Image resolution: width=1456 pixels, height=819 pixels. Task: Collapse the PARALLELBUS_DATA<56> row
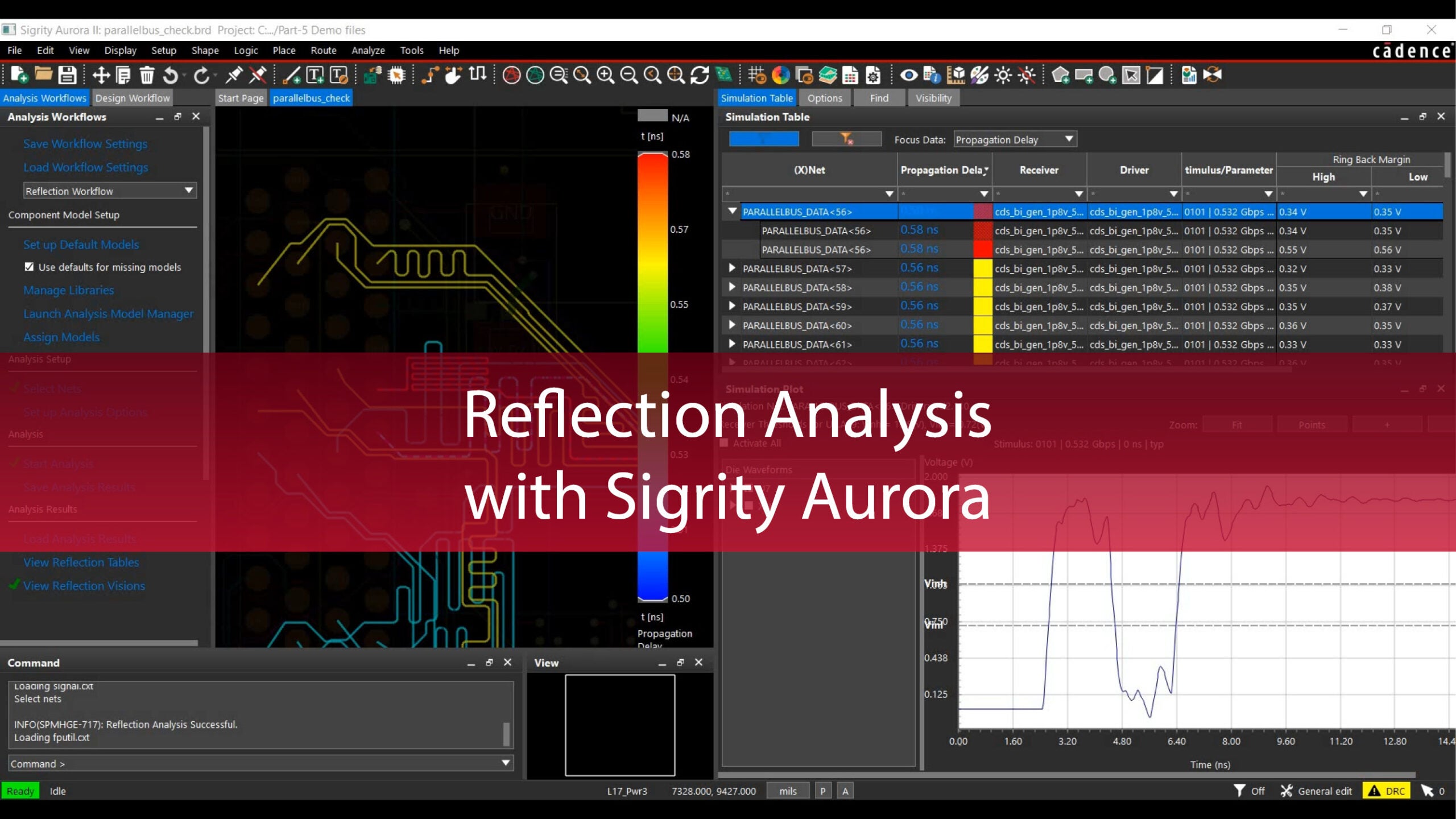click(x=732, y=211)
